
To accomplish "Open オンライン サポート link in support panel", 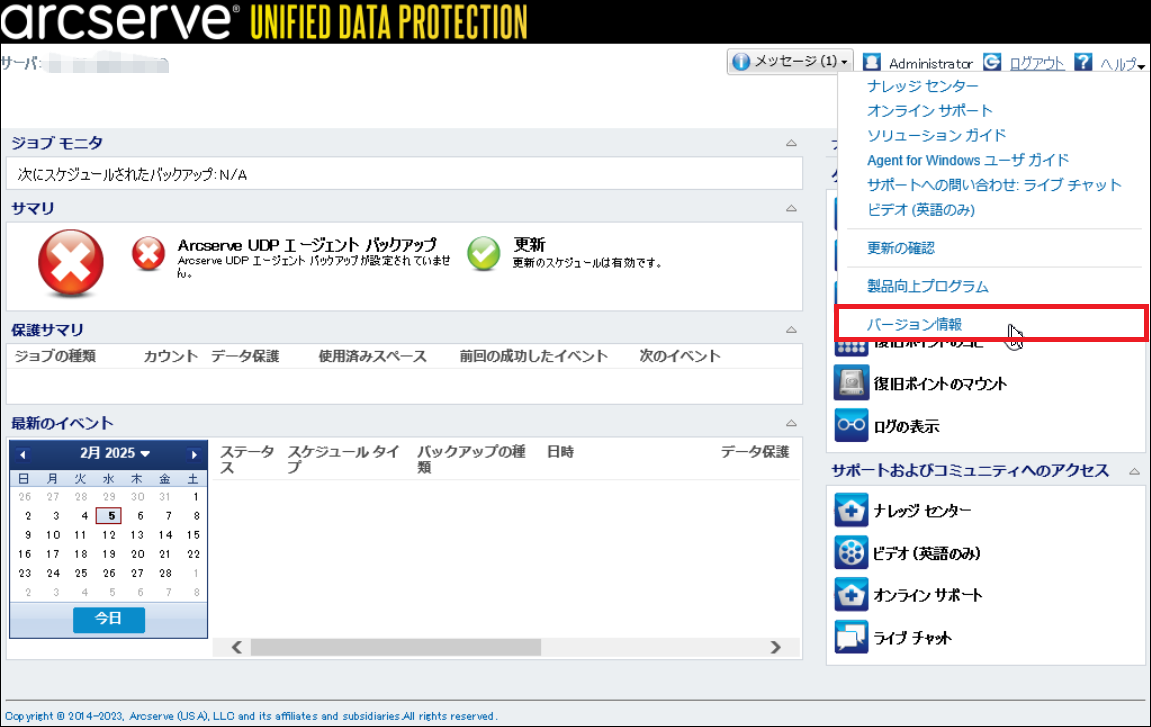I will 928,596.
